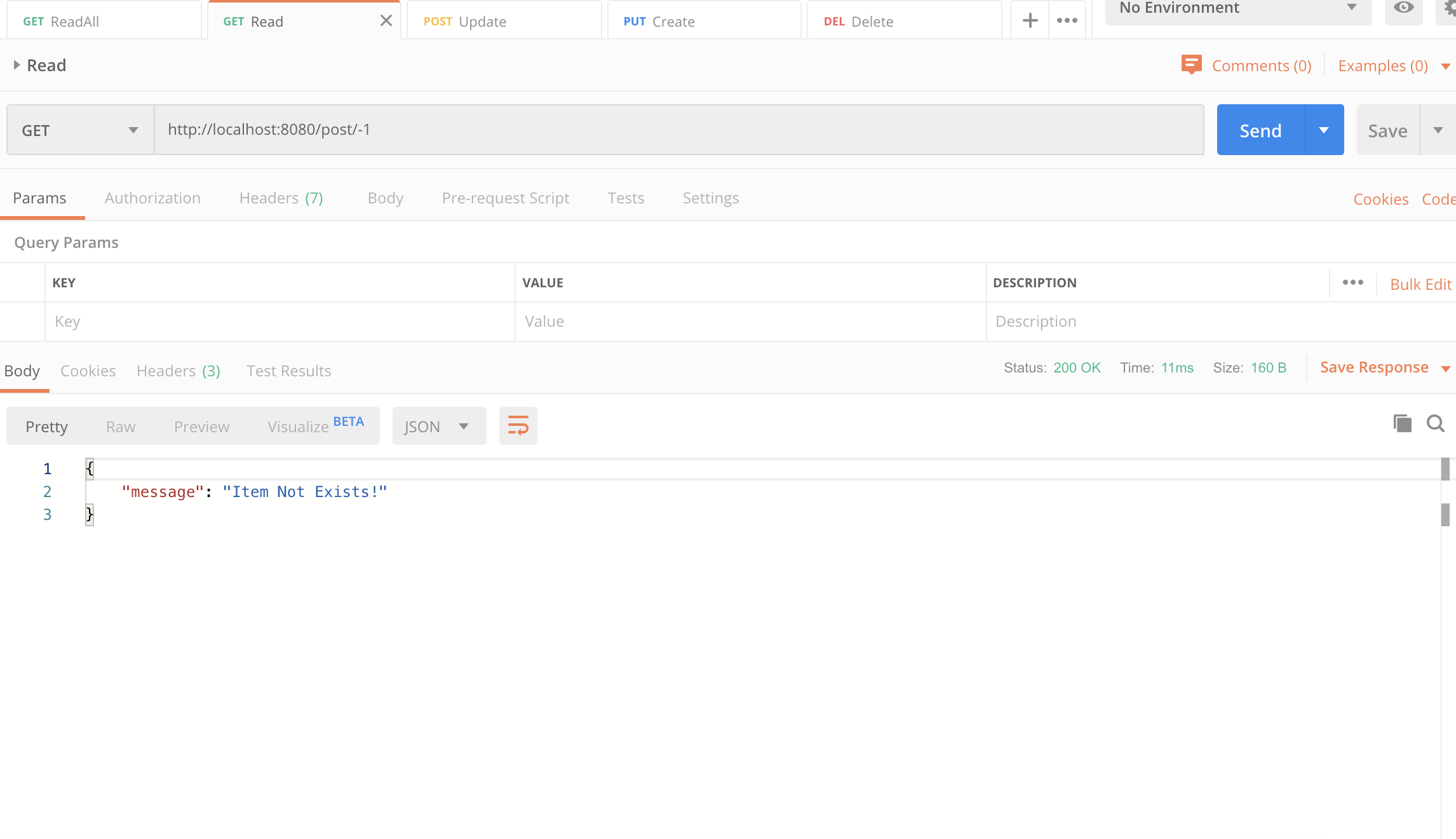Open the No Environment dropdown
1456x839 pixels.
[x=1238, y=9]
